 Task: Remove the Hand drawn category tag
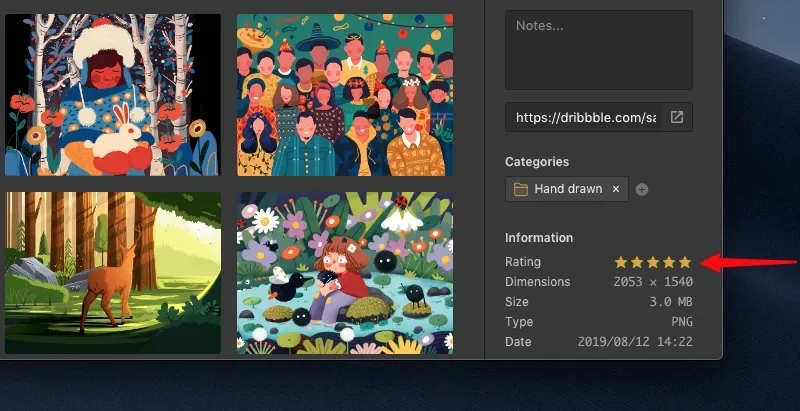[616, 189]
